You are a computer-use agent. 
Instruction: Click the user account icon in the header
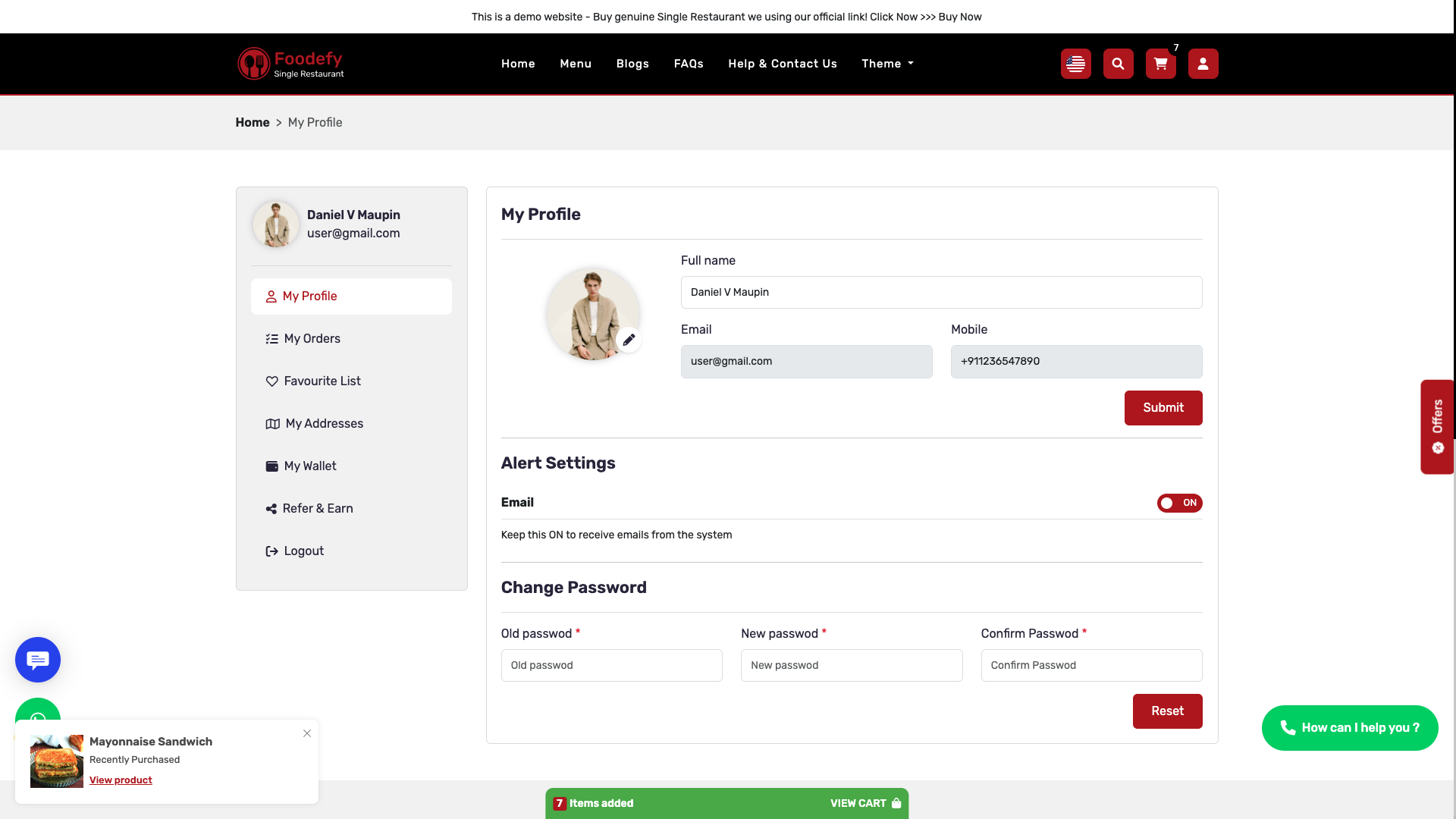(x=1203, y=64)
